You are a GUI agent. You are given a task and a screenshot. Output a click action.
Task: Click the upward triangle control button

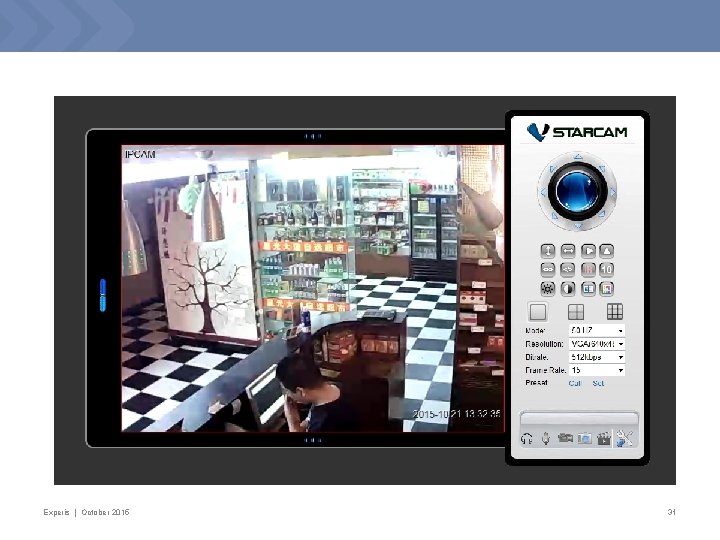tap(607, 251)
